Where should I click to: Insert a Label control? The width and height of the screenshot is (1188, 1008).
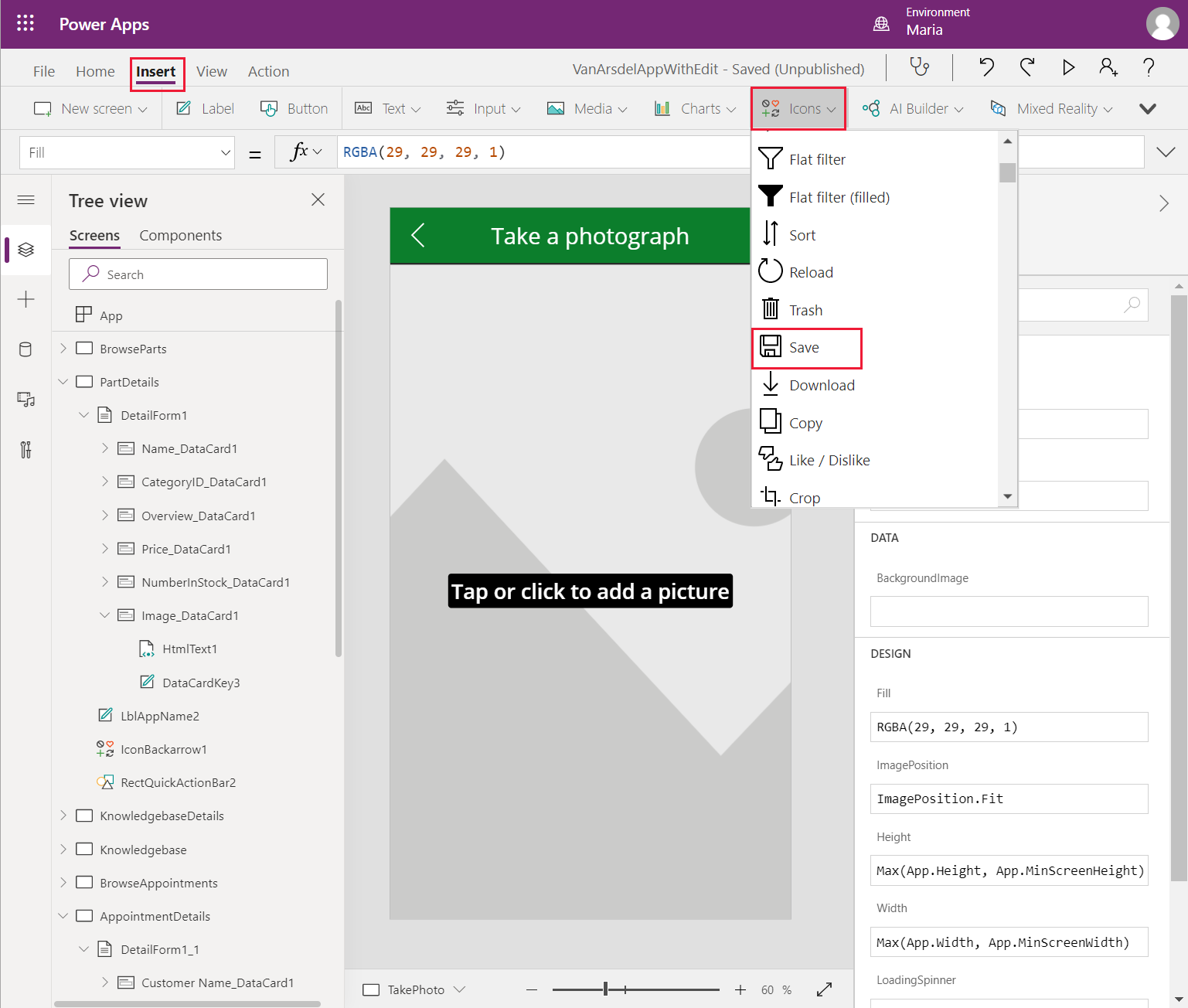(x=205, y=108)
